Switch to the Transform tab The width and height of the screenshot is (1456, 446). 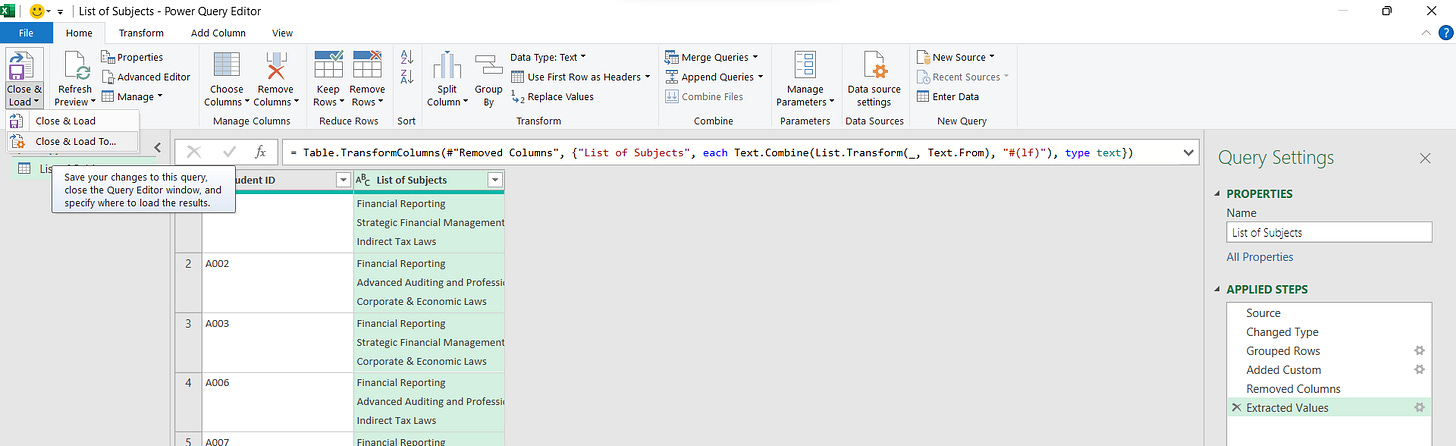(x=141, y=33)
